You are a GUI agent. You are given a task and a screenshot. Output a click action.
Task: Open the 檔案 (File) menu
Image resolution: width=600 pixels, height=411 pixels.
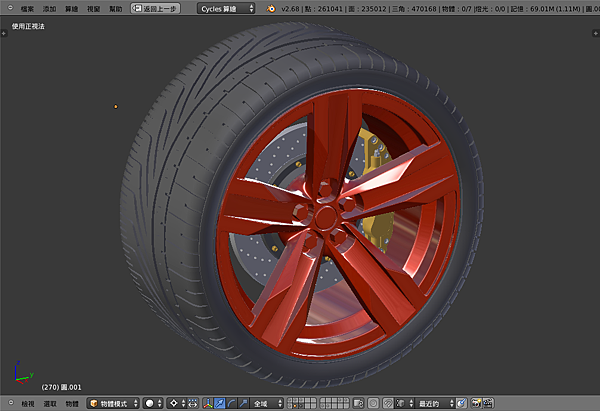[27, 8]
